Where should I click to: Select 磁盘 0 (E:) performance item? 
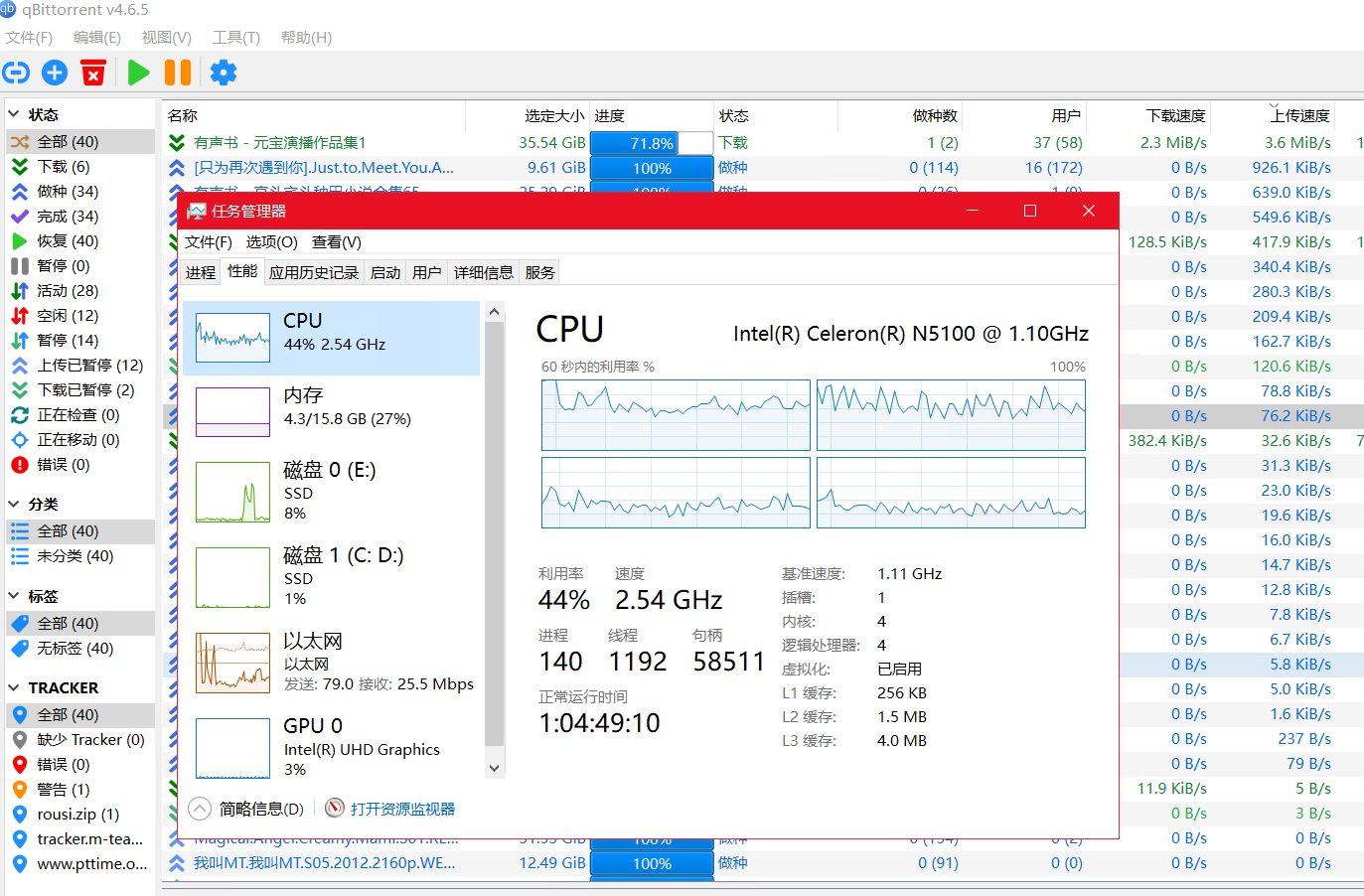(332, 491)
